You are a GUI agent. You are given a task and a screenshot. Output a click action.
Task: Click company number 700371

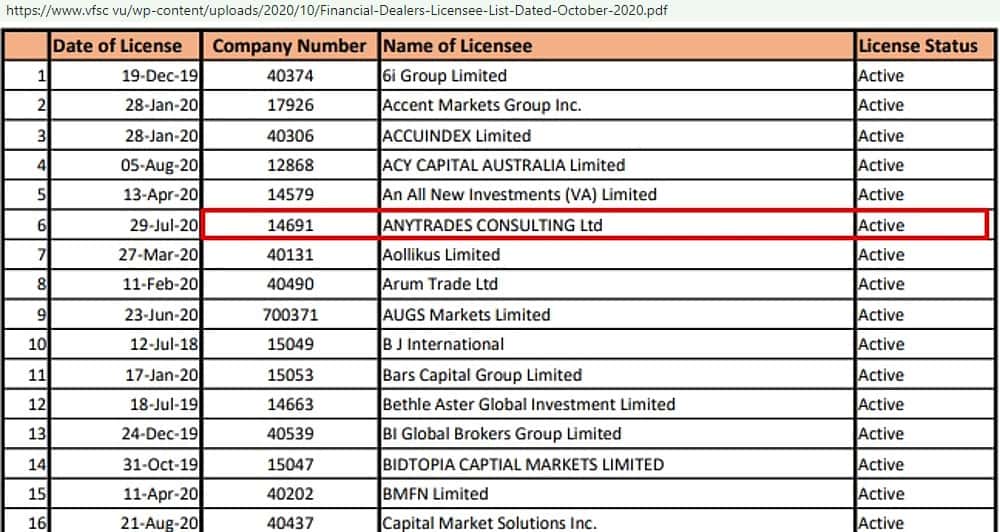pos(290,314)
